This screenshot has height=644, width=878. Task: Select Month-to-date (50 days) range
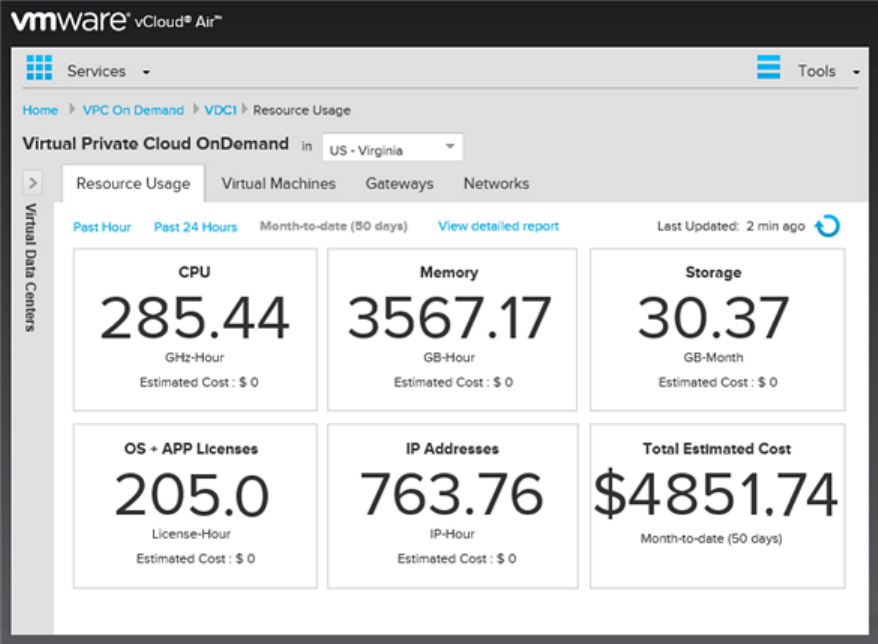pos(334,226)
